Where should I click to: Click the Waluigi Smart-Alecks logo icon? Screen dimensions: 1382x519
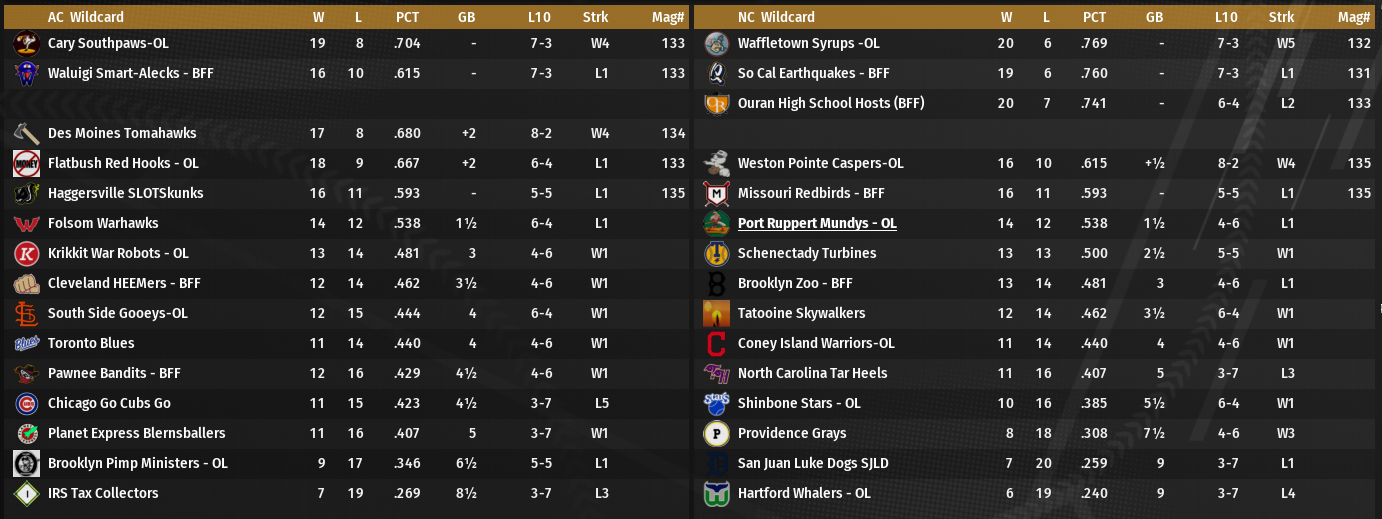(x=26, y=74)
